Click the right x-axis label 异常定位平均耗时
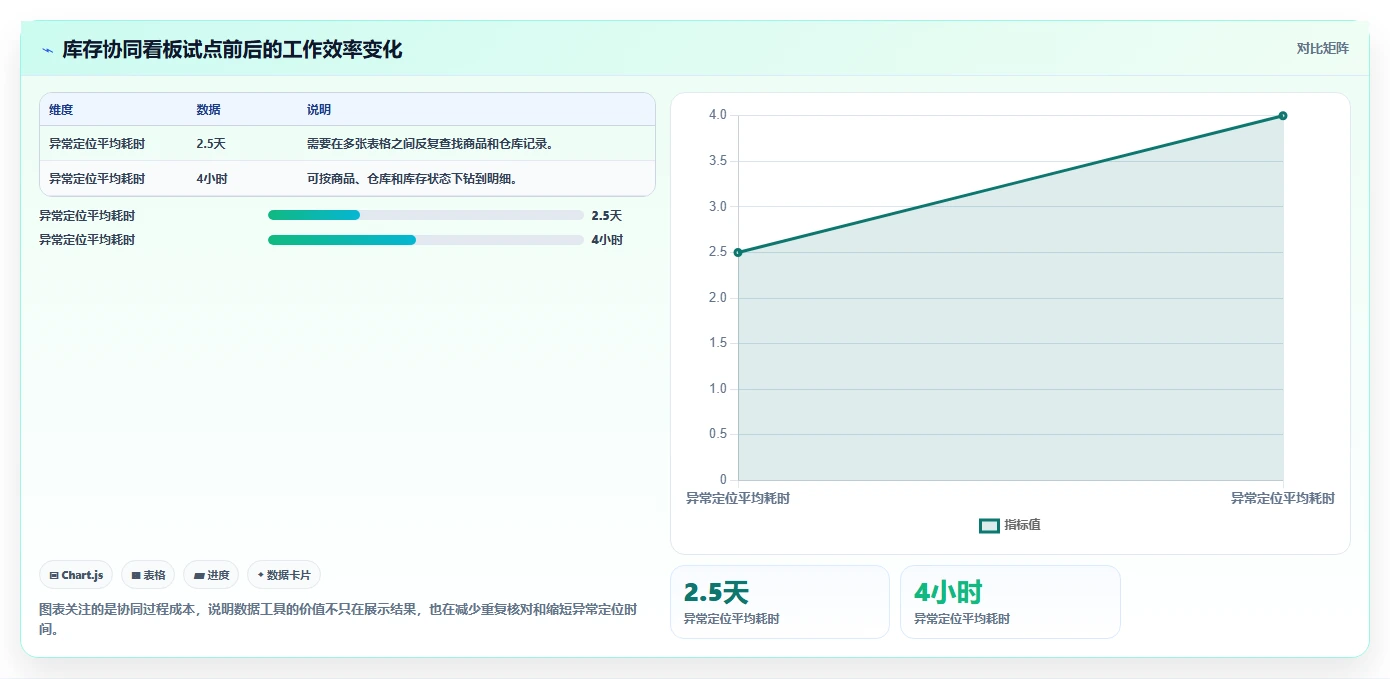 click(x=1283, y=498)
